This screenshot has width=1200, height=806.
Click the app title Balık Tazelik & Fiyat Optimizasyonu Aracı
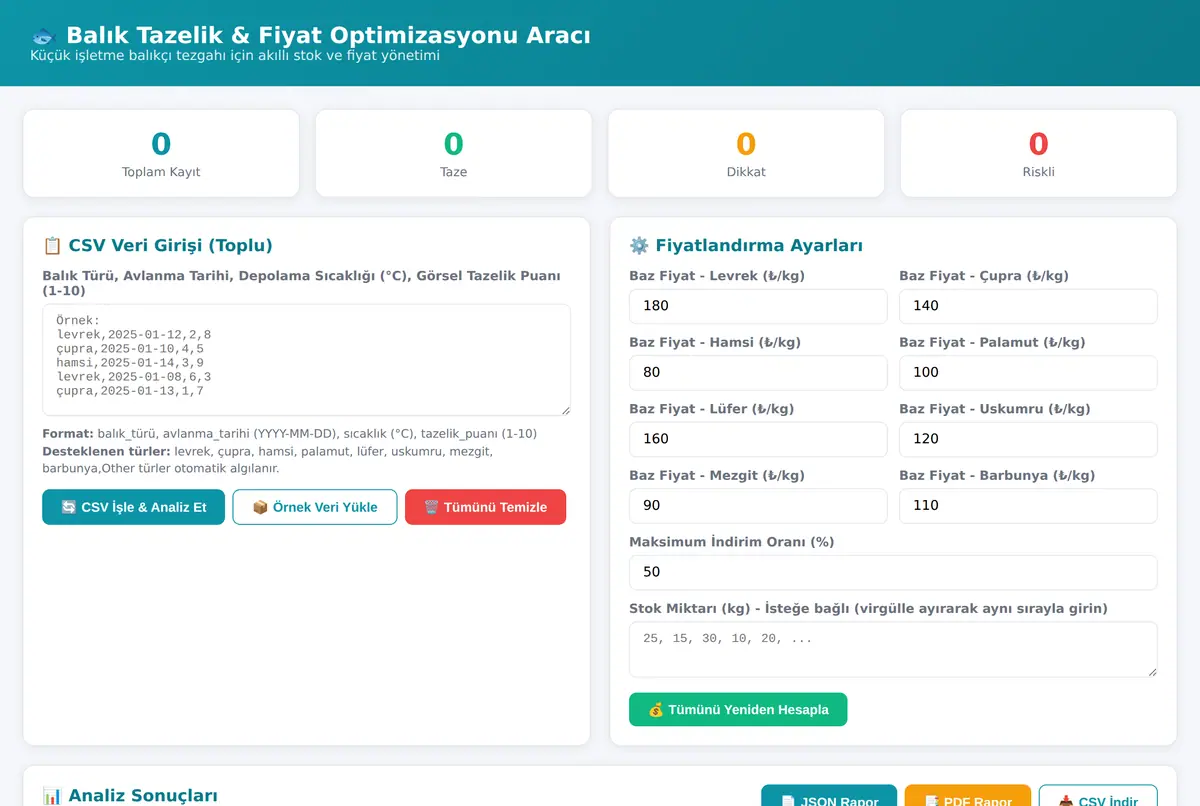(328, 36)
